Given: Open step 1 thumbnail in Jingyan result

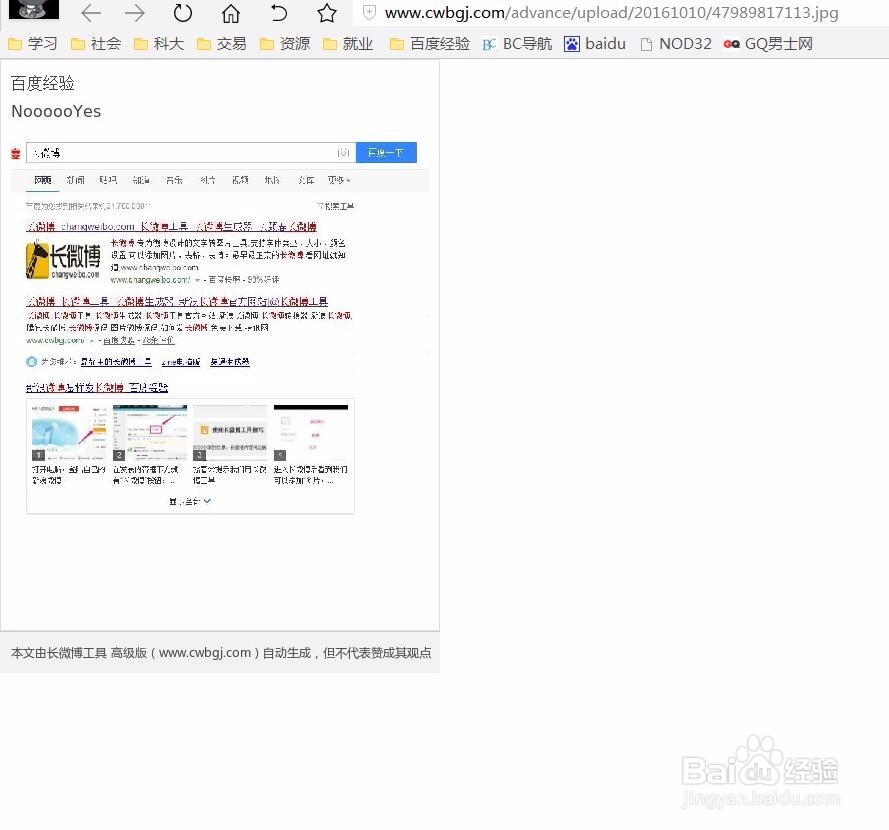Looking at the screenshot, I should (x=69, y=433).
